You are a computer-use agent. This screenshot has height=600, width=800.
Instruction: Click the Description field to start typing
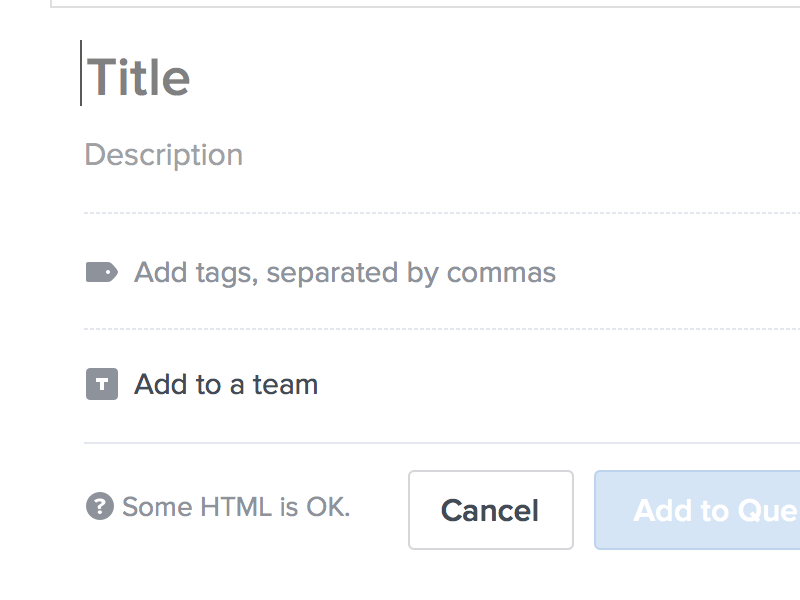point(163,155)
